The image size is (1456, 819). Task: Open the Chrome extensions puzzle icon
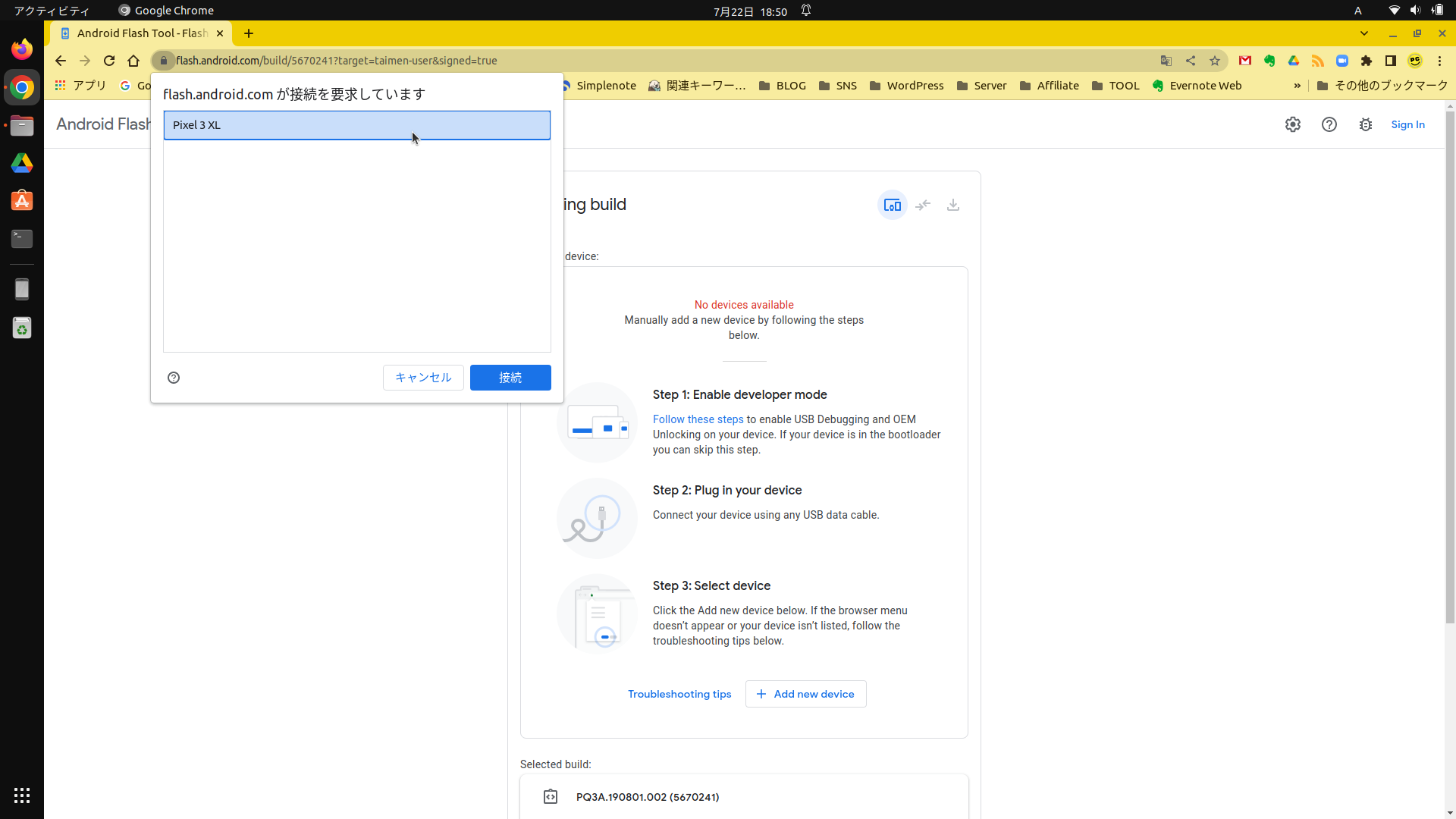pyautogui.click(x=1367, y=61)
